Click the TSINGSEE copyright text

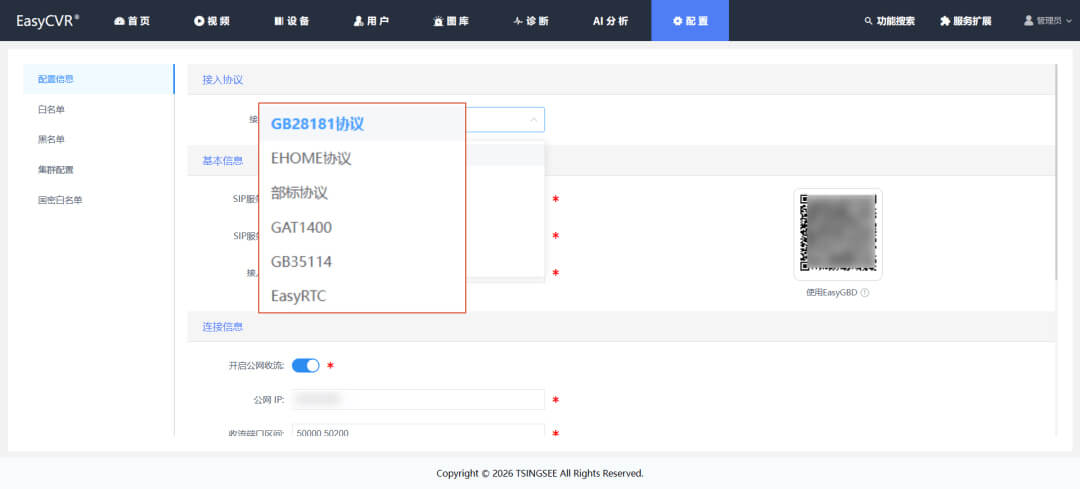pos(540,473)
